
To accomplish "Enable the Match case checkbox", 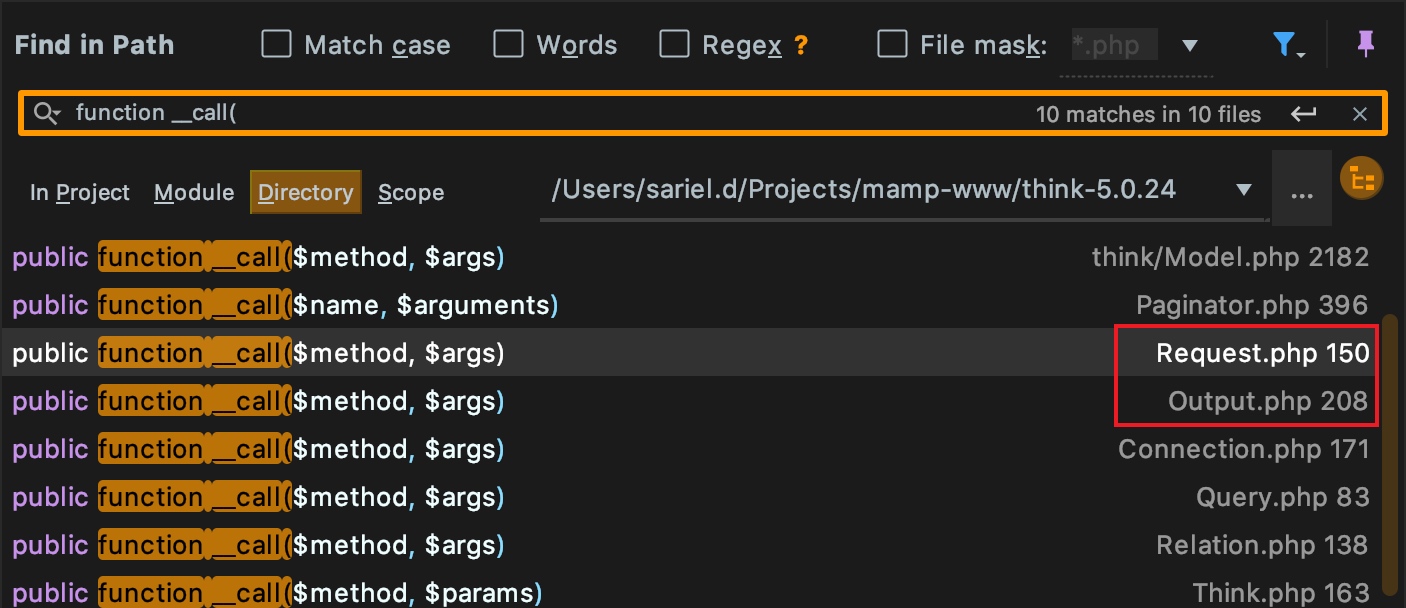I will tap(276, 44).
